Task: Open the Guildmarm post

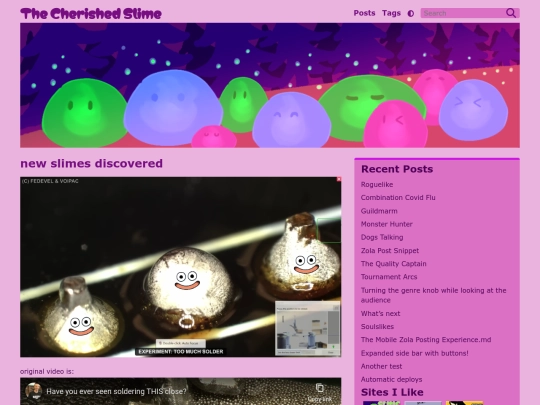Action: pos(379,211)
